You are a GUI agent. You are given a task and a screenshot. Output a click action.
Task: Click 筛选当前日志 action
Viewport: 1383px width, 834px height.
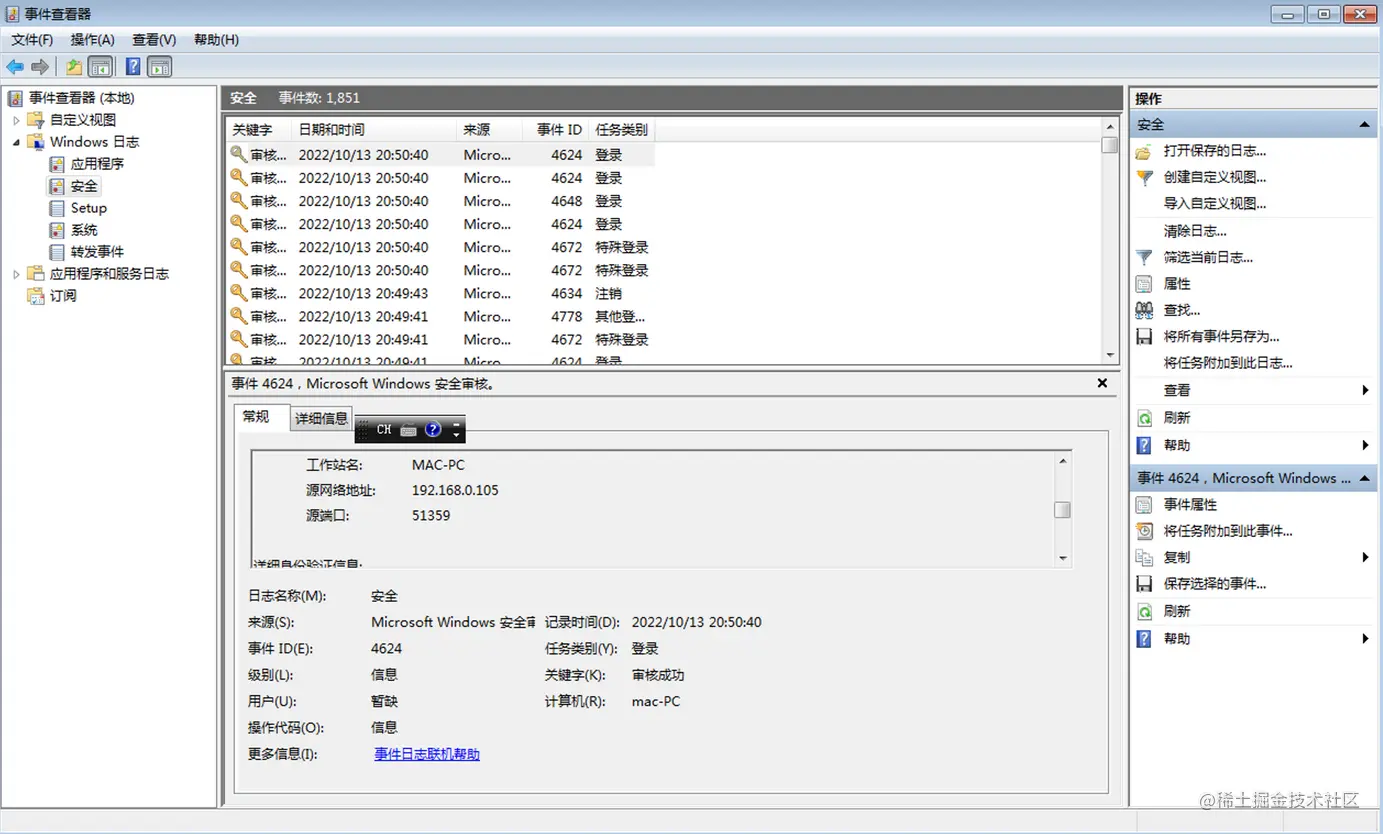[1208, 257]
